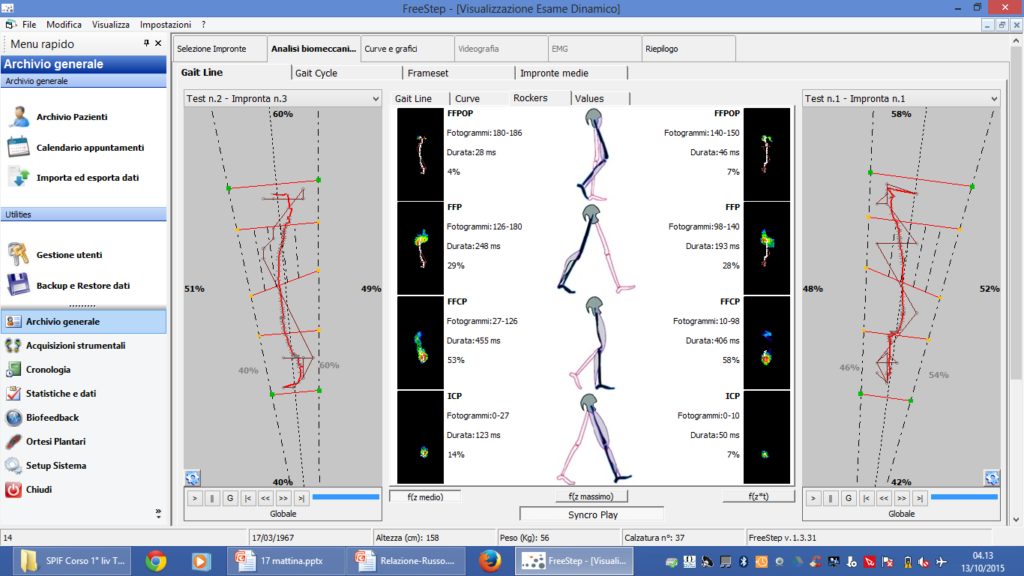1024x576 pixels.
Task: Expand more sidebar options chevron
Action: pos(158,513)
